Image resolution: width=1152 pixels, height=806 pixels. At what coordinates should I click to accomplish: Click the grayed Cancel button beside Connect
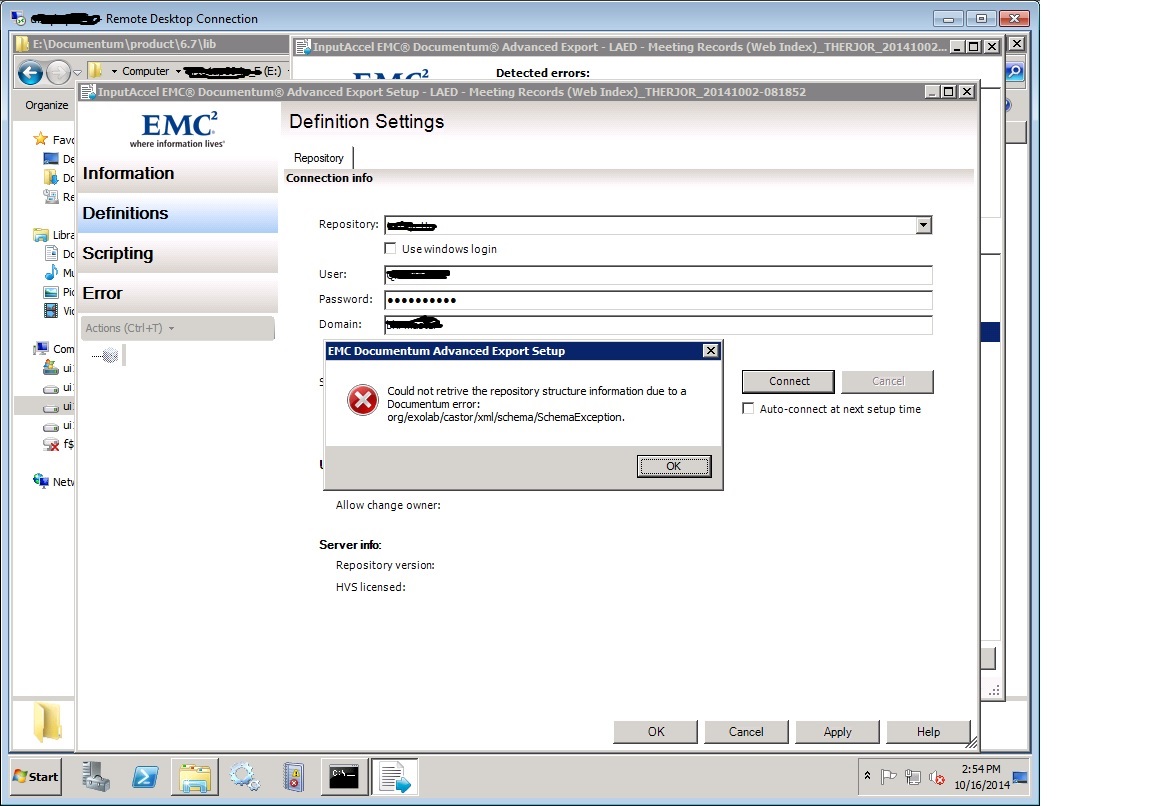coord(888,381)
